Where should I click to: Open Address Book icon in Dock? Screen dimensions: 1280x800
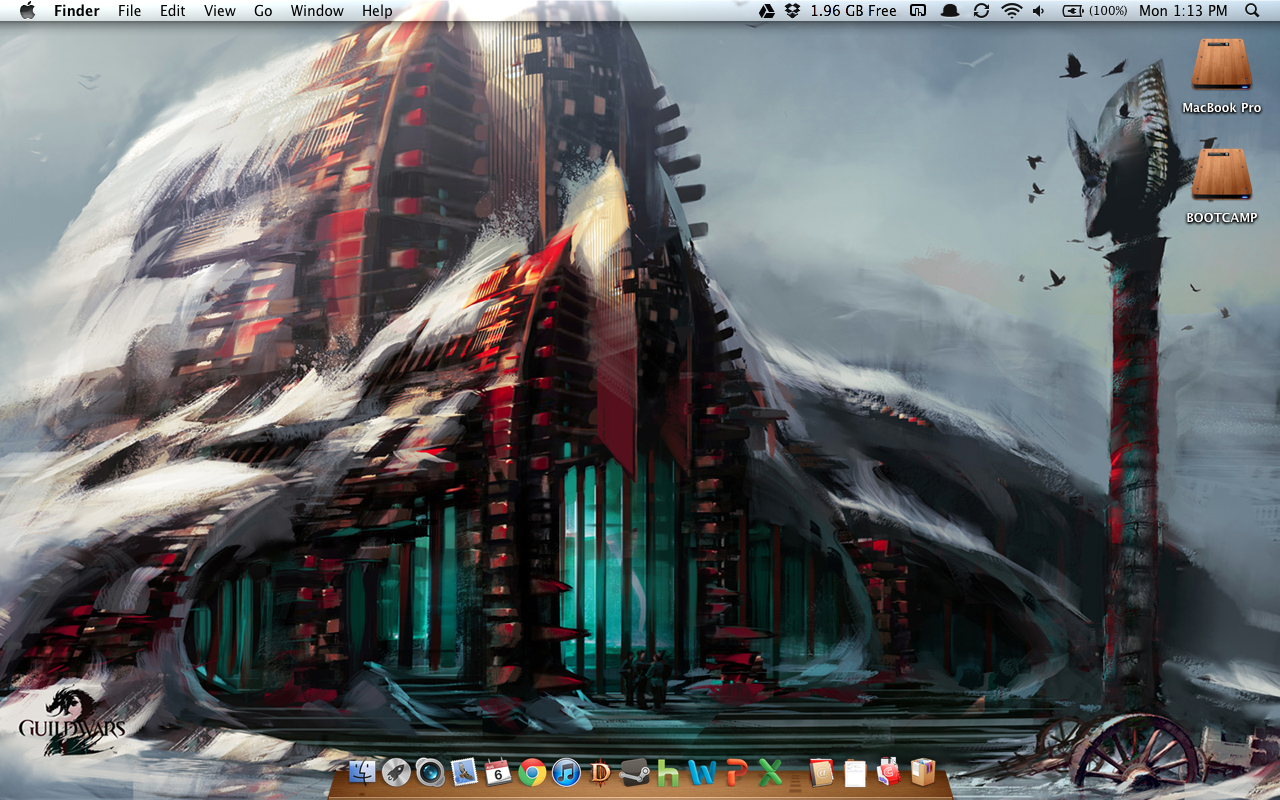coord(821,772)
